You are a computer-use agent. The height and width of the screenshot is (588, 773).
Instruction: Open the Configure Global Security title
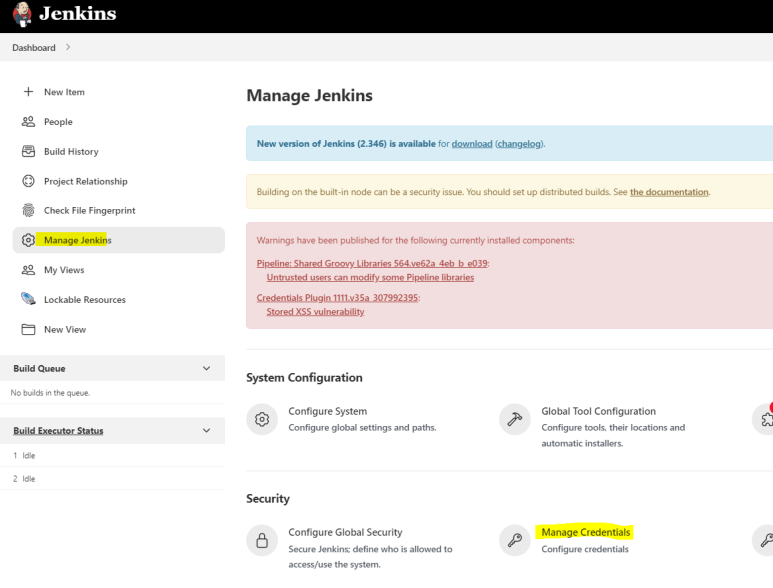click(345, 532)
